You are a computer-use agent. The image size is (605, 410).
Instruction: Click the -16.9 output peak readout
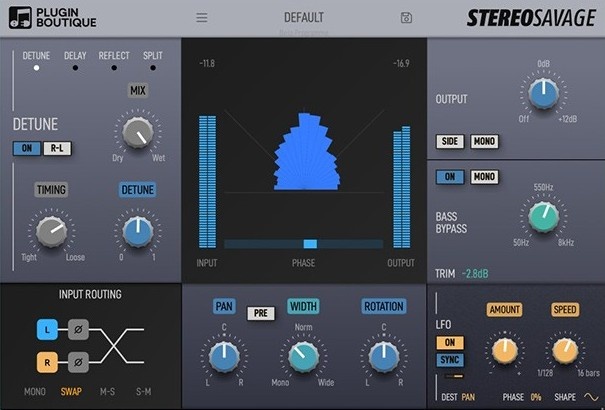click(x=401, y=64)
